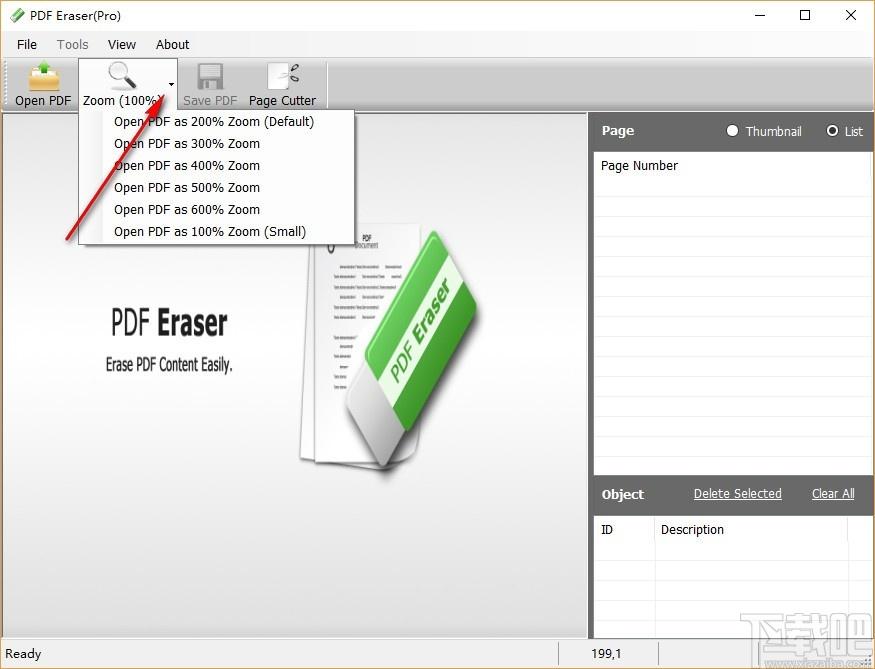Screen dimensions: 875x669
Task: Click the Zoom magnifier icon
Action: click(122, 76)
